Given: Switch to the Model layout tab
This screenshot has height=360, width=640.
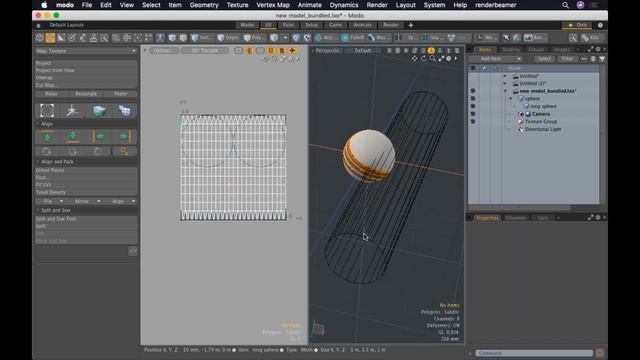Looking at the screenshot, I should (247, 25).
